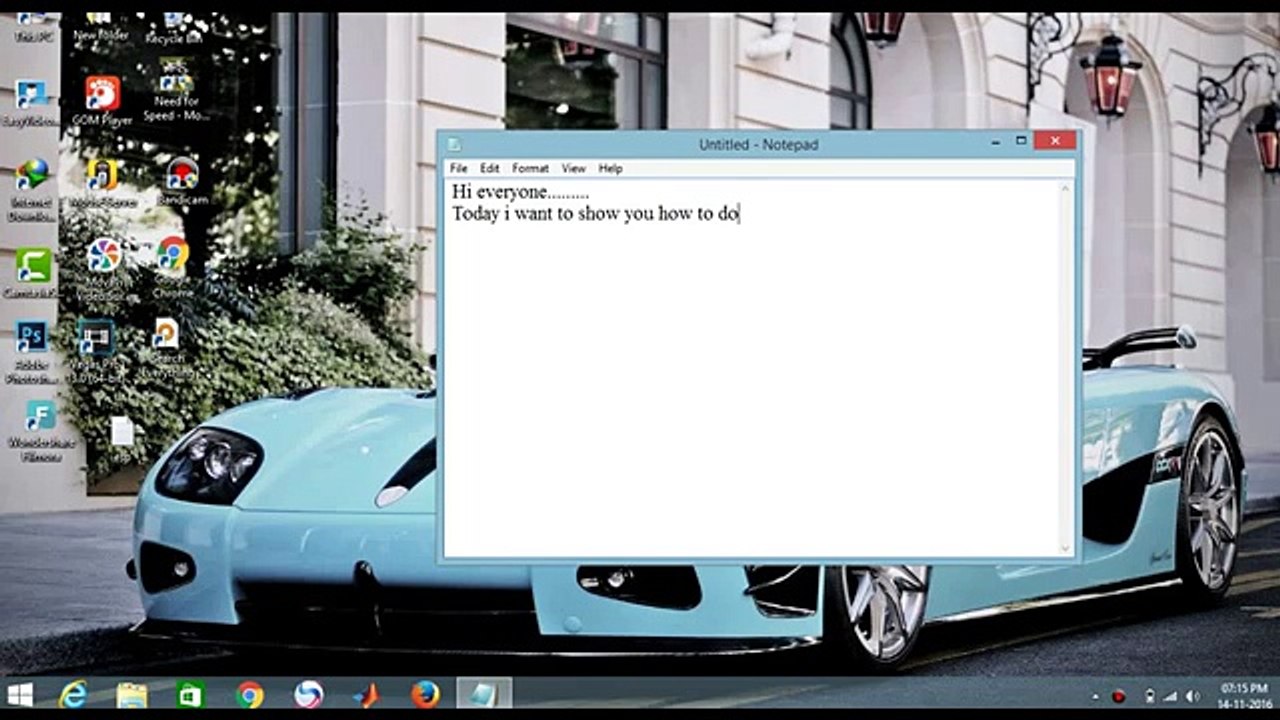Open the Format menu in Notepad
The height and width of the screenshot is (720, 1280).
tap(530, 168)
